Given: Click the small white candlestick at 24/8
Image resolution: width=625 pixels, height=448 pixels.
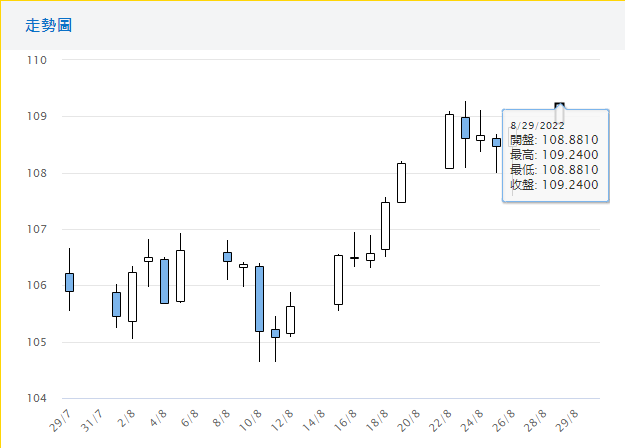Looking at the screenshot, I should point(480,138).
